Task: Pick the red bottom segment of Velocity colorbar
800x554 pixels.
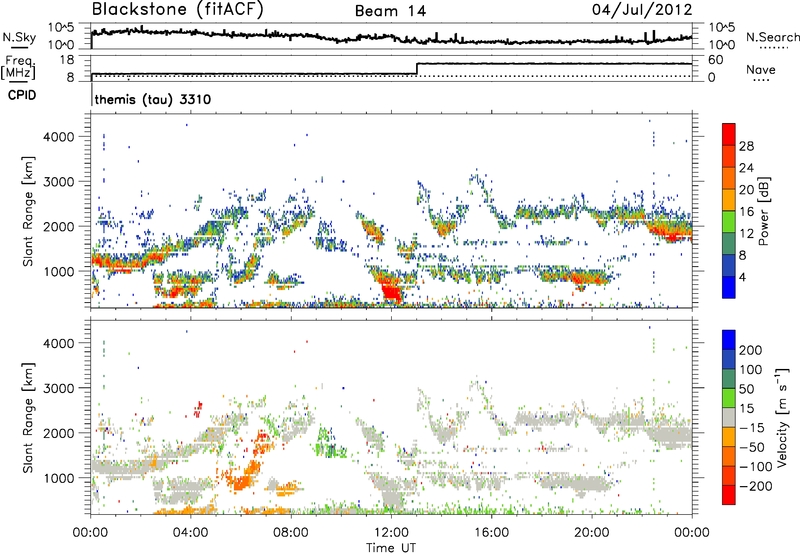Action: coord(729,495)
